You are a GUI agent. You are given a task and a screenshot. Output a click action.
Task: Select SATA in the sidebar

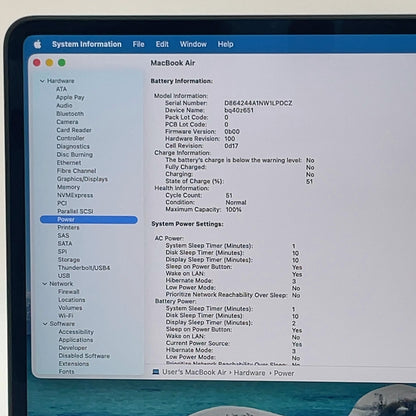point(65,243)
